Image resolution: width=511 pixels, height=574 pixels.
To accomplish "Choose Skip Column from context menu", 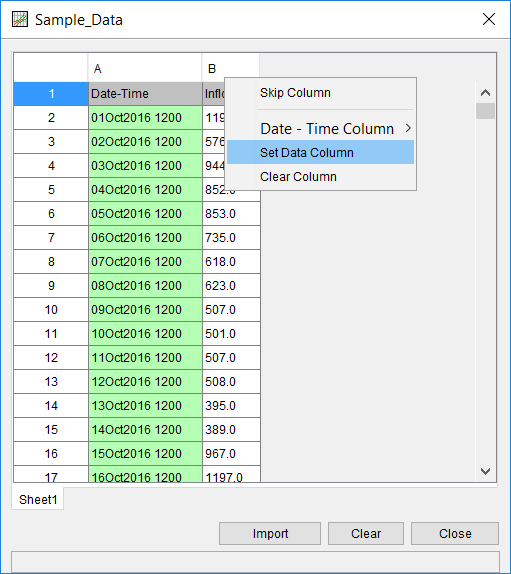I will pyautogui.click(x=320, y=93).
